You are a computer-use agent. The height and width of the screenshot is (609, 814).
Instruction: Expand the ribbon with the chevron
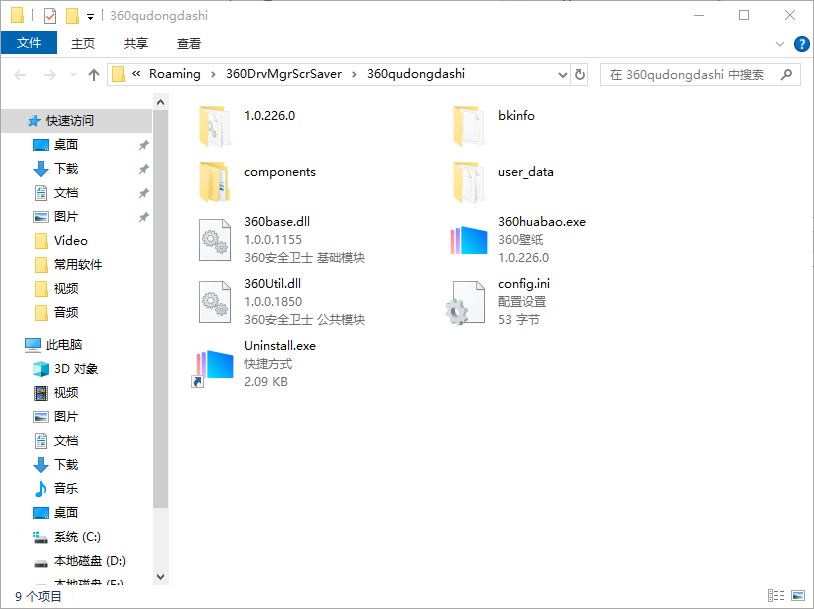coord(780,44)
